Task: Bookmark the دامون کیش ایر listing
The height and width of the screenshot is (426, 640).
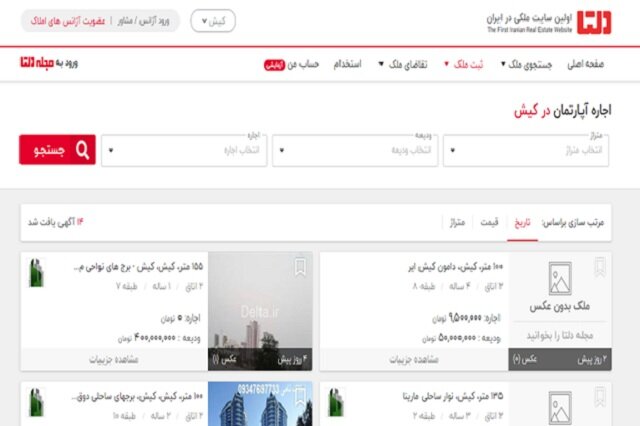Action: click(600, 266)
